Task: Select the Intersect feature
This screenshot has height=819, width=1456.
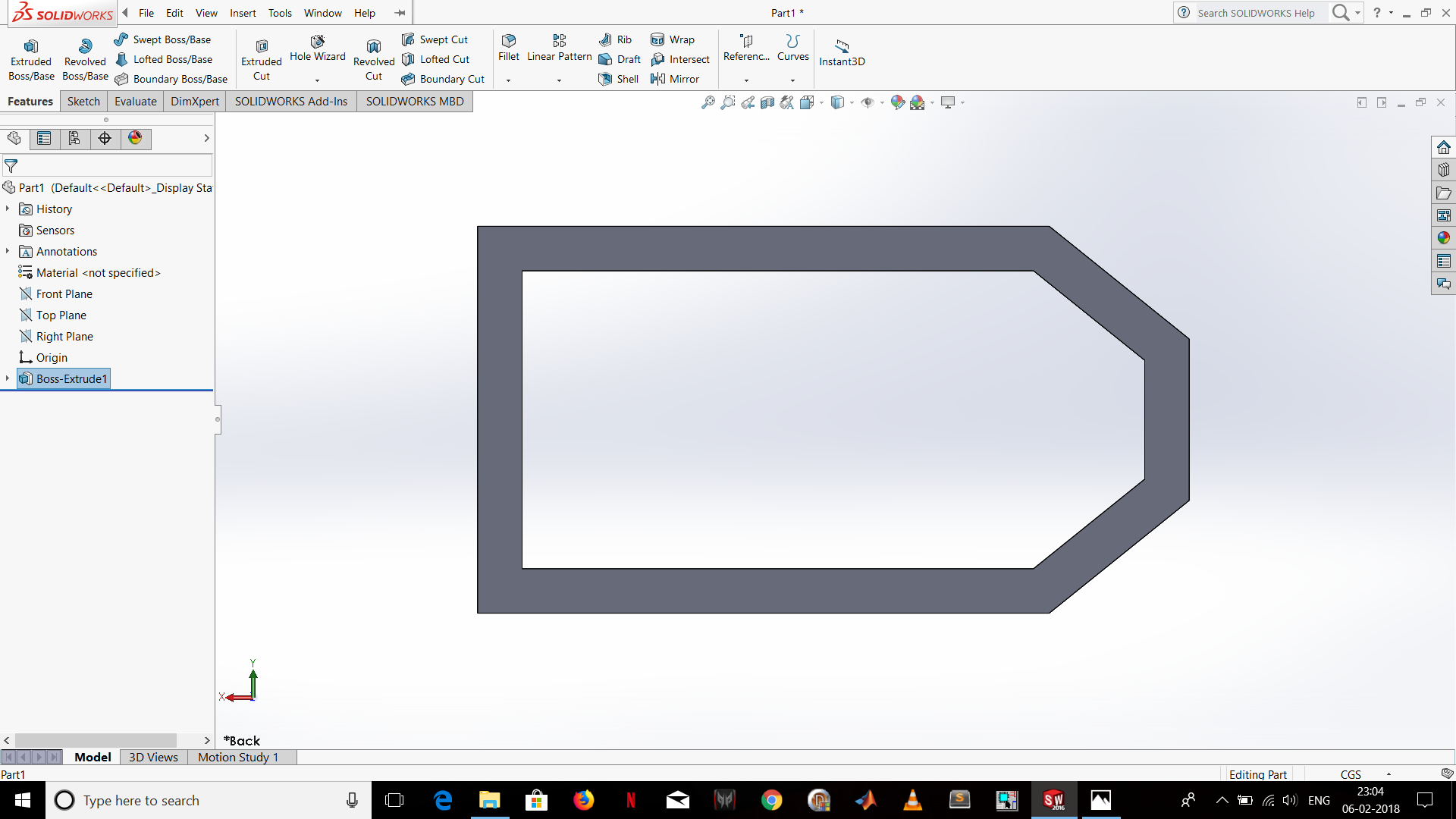Action: (x=680, y=59)
